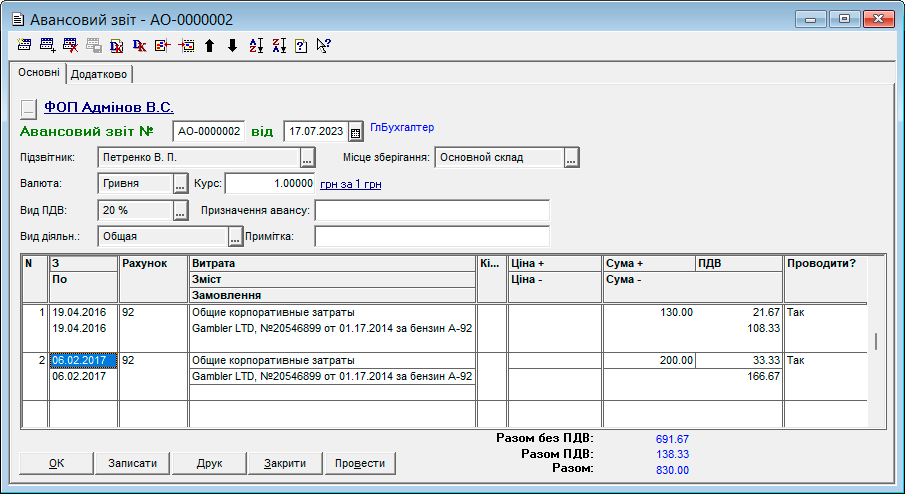Click the Підзвітник field Петренко В. П.
The height and width of the screenshot is (494, 905).
[x=199, y=157]
